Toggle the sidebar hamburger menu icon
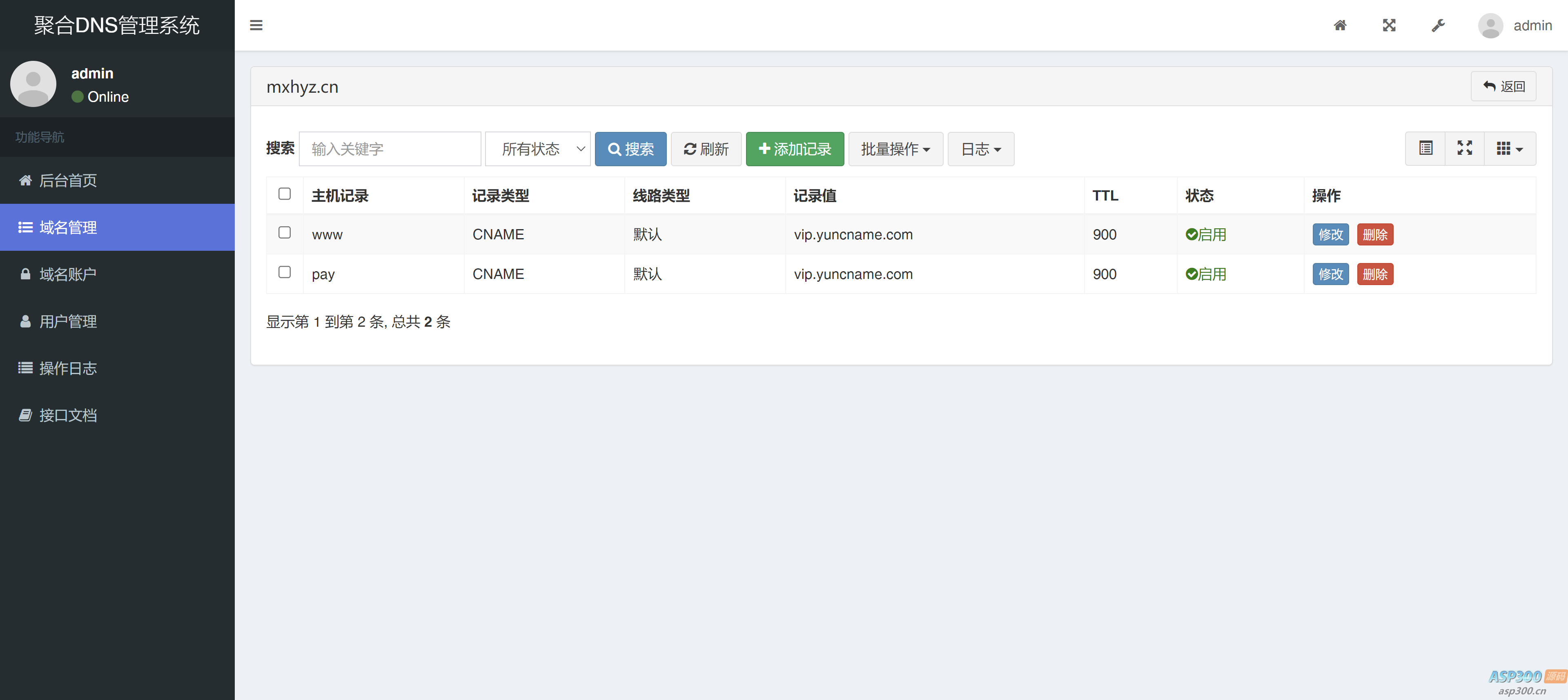Screen dimensions: 1568x700 tap(256, 25)
